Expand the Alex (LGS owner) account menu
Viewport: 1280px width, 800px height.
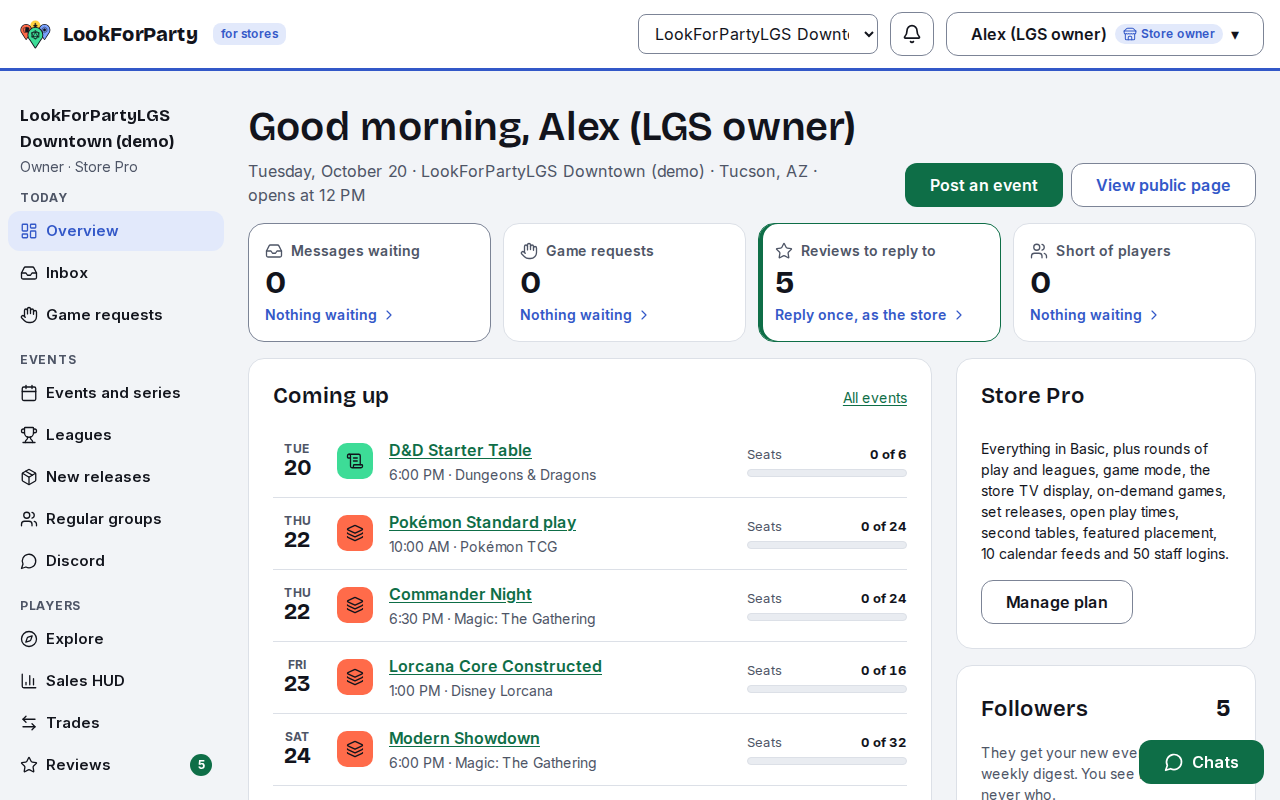tap(1105, 34)
